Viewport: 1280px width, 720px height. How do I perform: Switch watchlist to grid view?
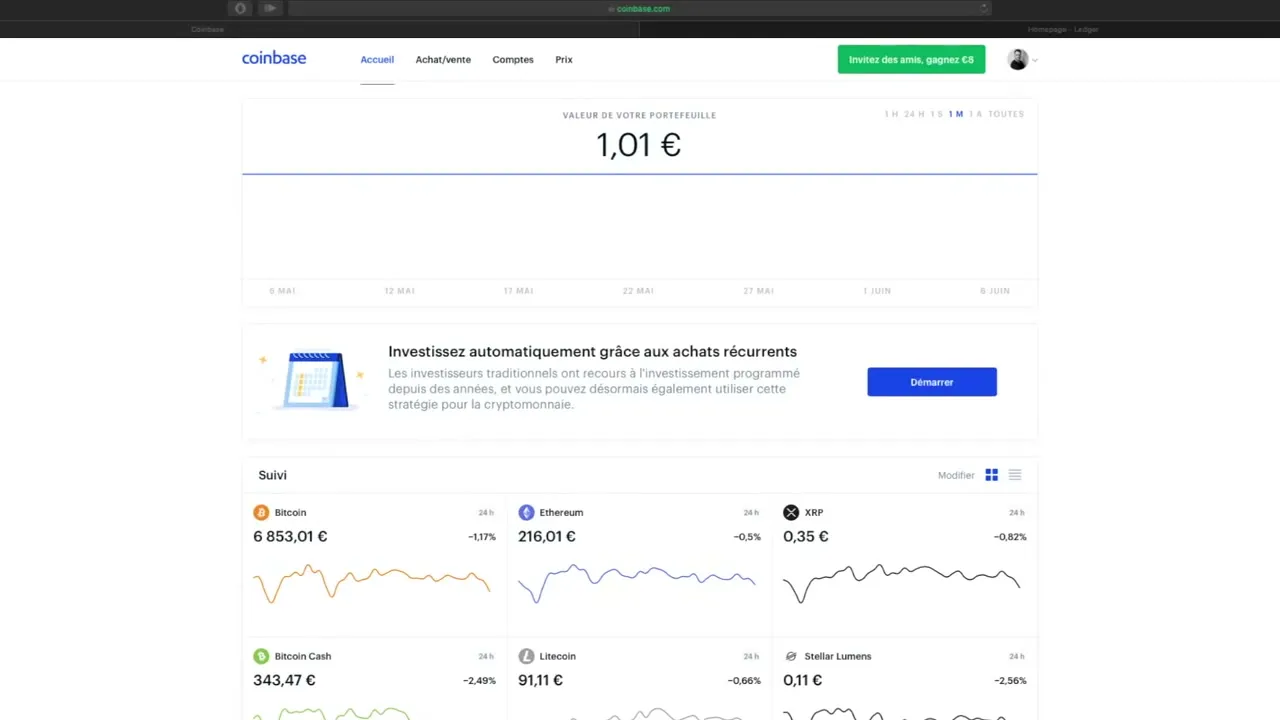pos(991,475)
